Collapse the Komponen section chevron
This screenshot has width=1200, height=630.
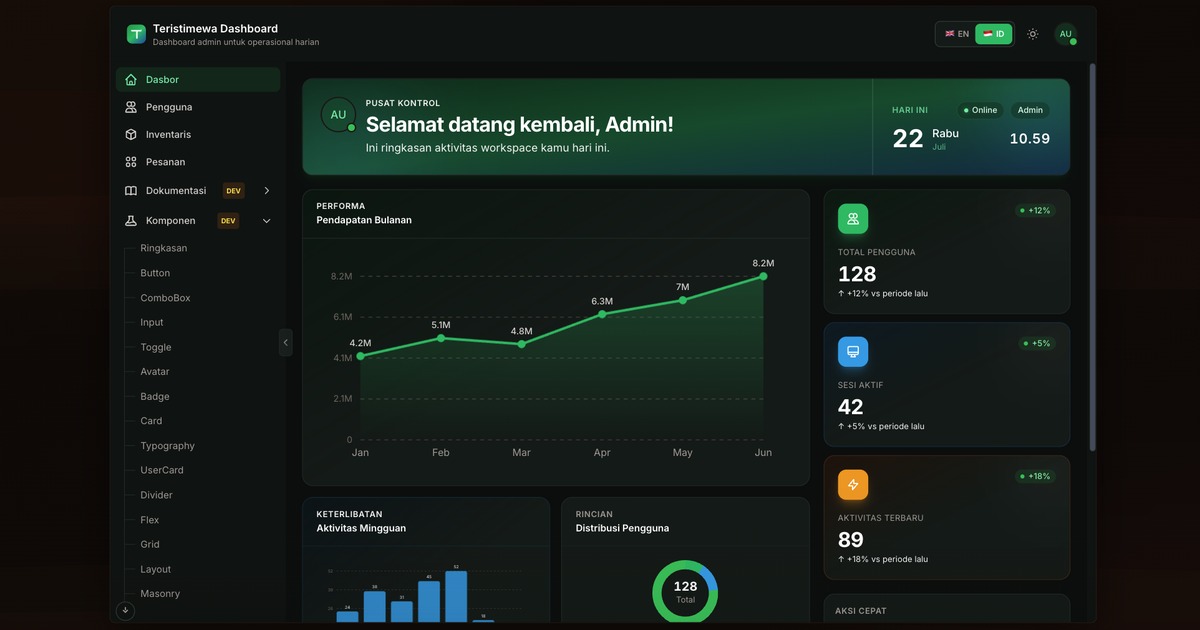click(266, 221)
